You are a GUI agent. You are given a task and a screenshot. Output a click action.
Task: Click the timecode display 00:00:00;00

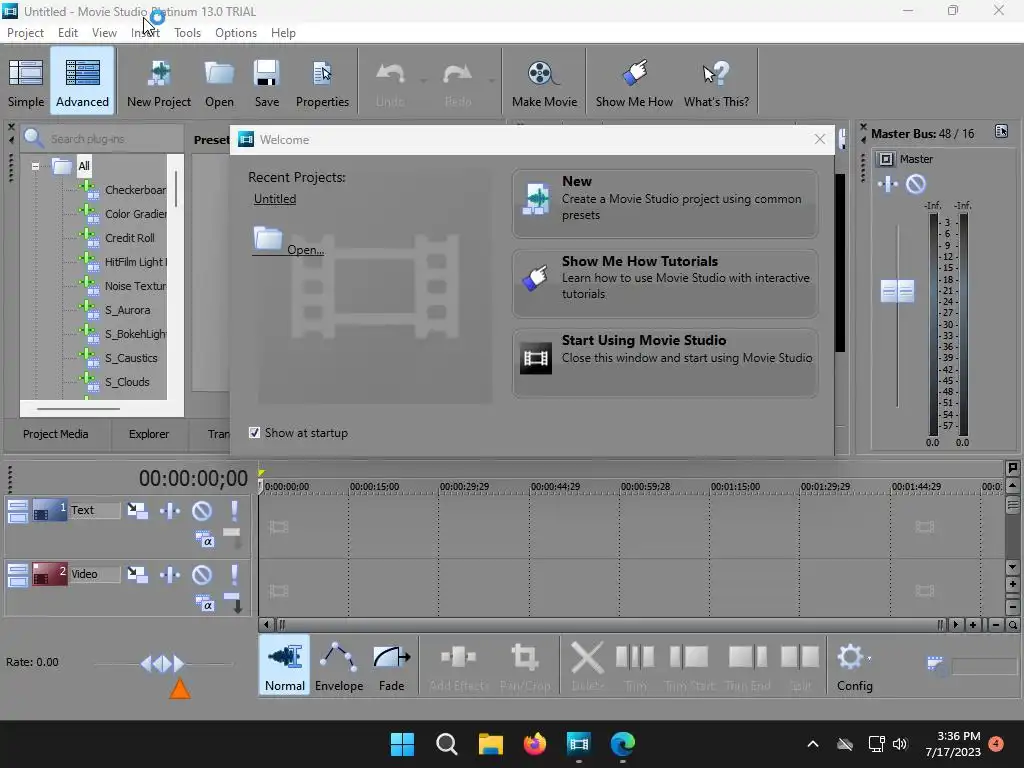193,479
